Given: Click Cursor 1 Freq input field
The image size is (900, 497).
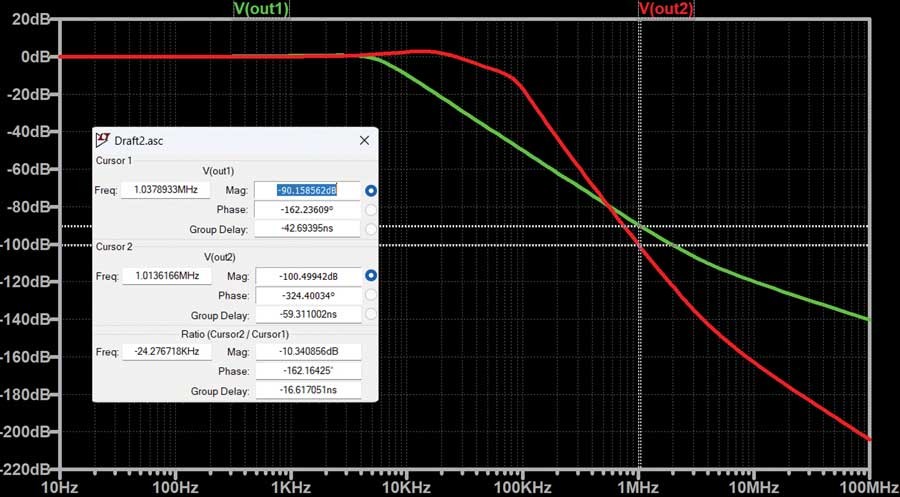Looking at the screenshot, I should (x=165, y=189).
